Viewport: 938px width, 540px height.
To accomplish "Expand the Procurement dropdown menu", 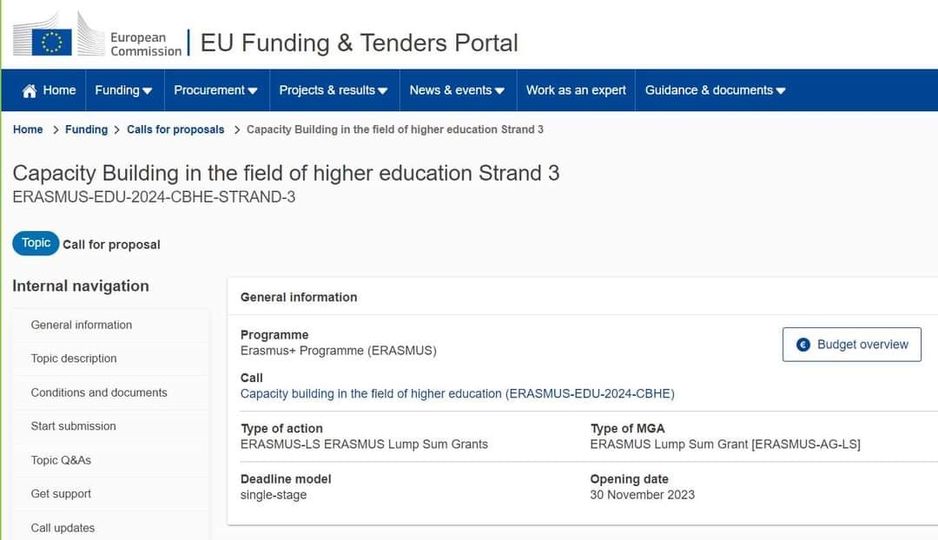I will pyautogui.click(x=216, y=90).
